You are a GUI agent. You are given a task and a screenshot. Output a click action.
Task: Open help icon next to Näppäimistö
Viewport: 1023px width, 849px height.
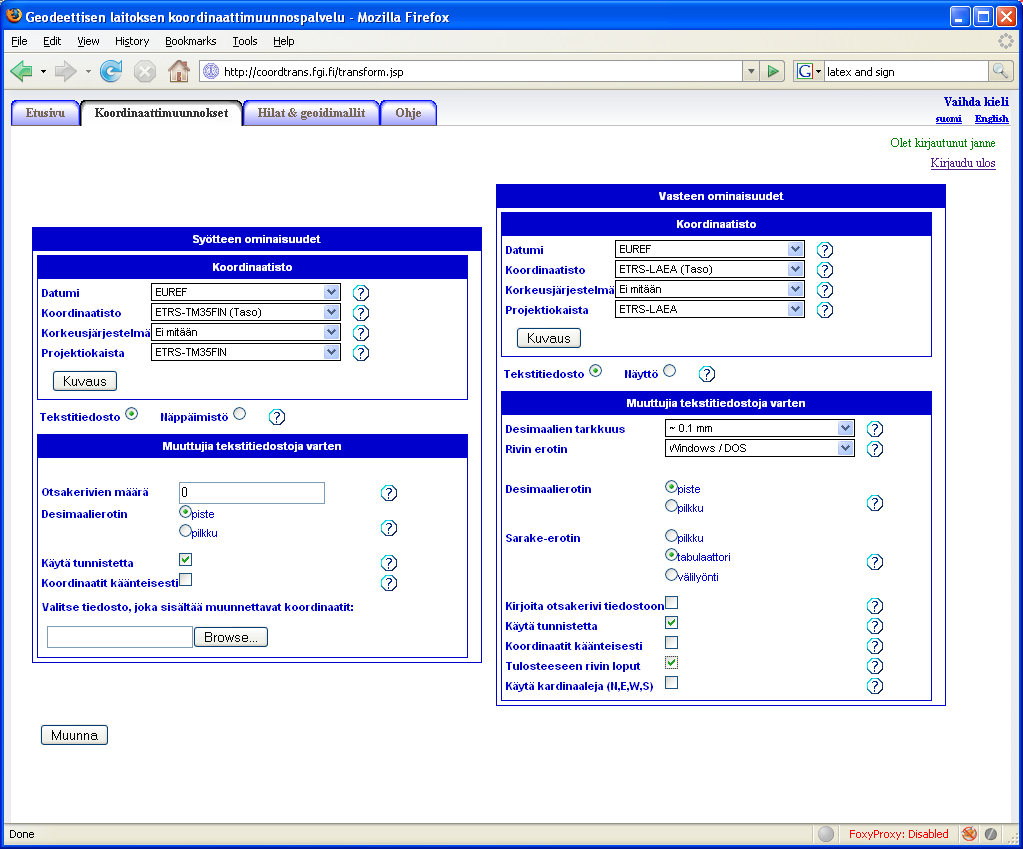277,417
